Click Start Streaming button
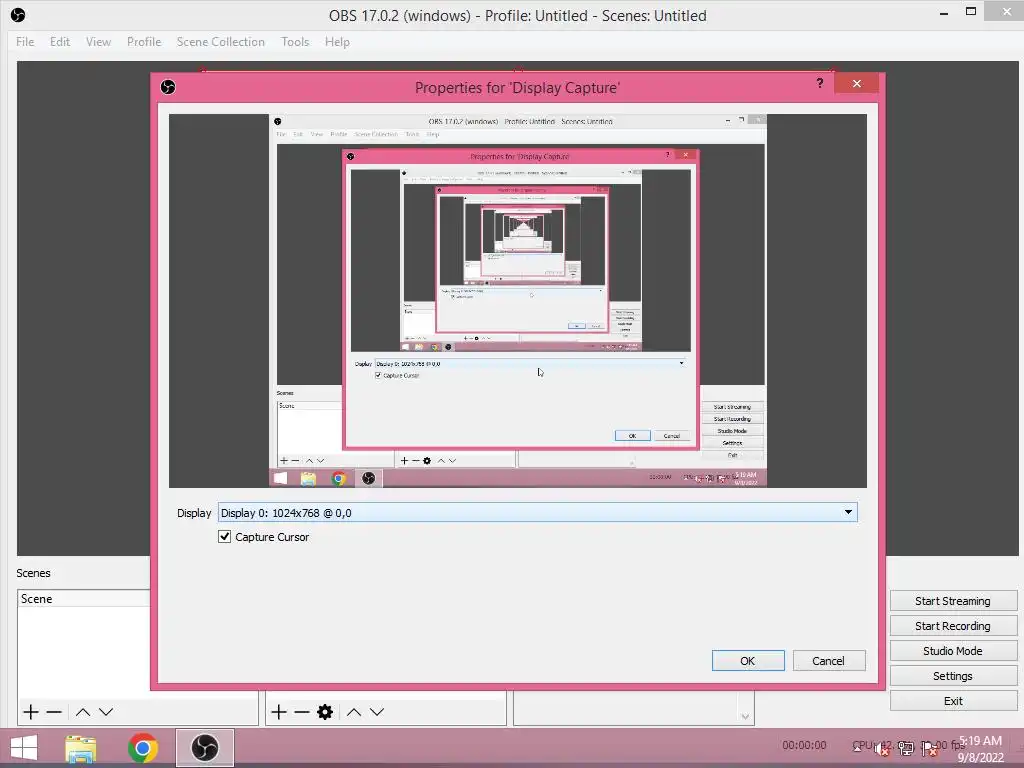The image size is (1024, 768). pos(953,601)
